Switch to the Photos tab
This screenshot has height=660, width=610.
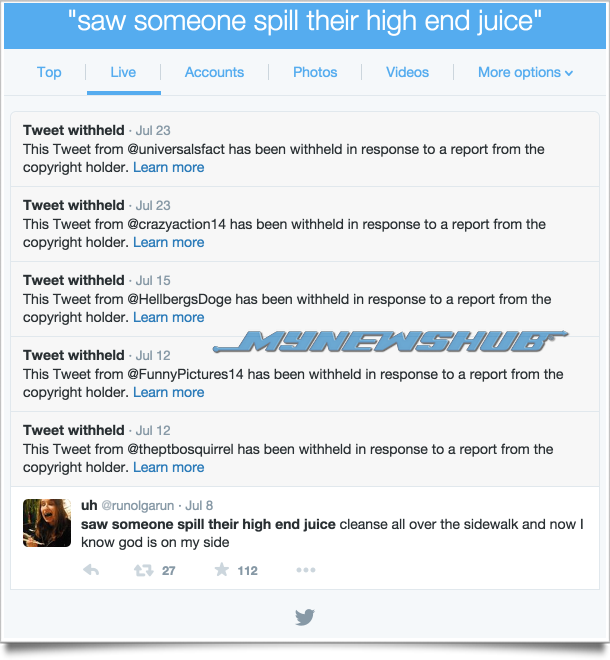(x=315, y=72)
